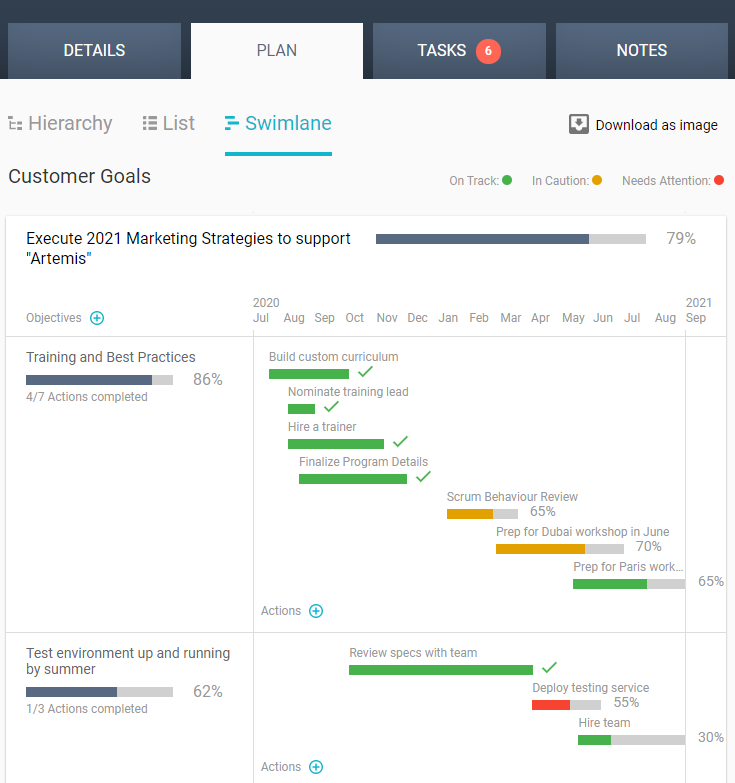Click the Swimlane view icon
Screen dimensions: 735x783
pyautogui.click(x=232, y=124)
